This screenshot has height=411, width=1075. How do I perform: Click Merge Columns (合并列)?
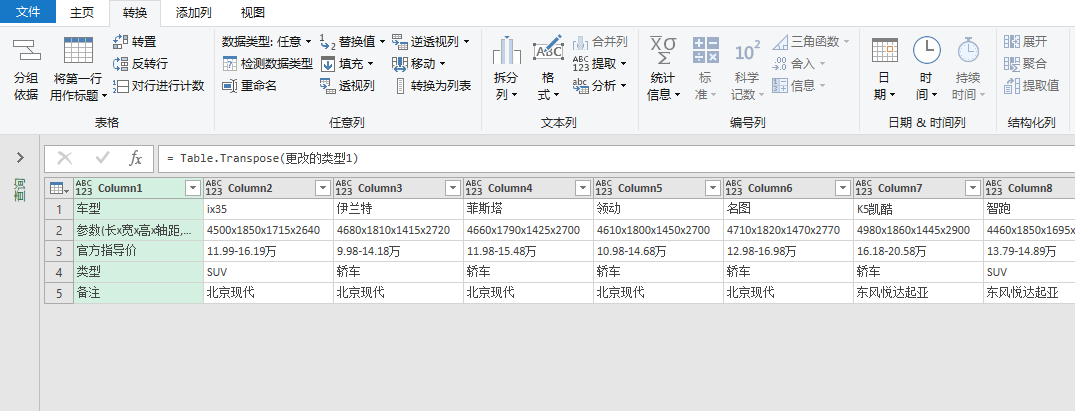[x=600, y=42]
